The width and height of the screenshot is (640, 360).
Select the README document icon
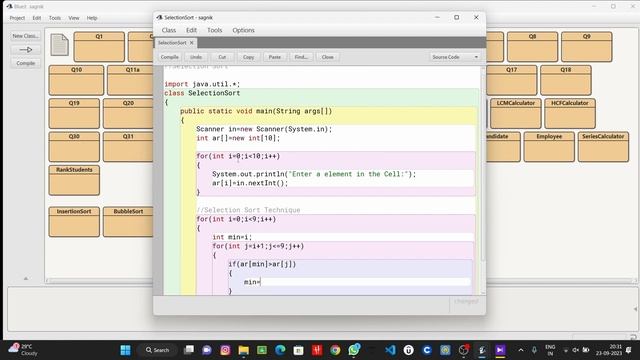click(60, 45)
